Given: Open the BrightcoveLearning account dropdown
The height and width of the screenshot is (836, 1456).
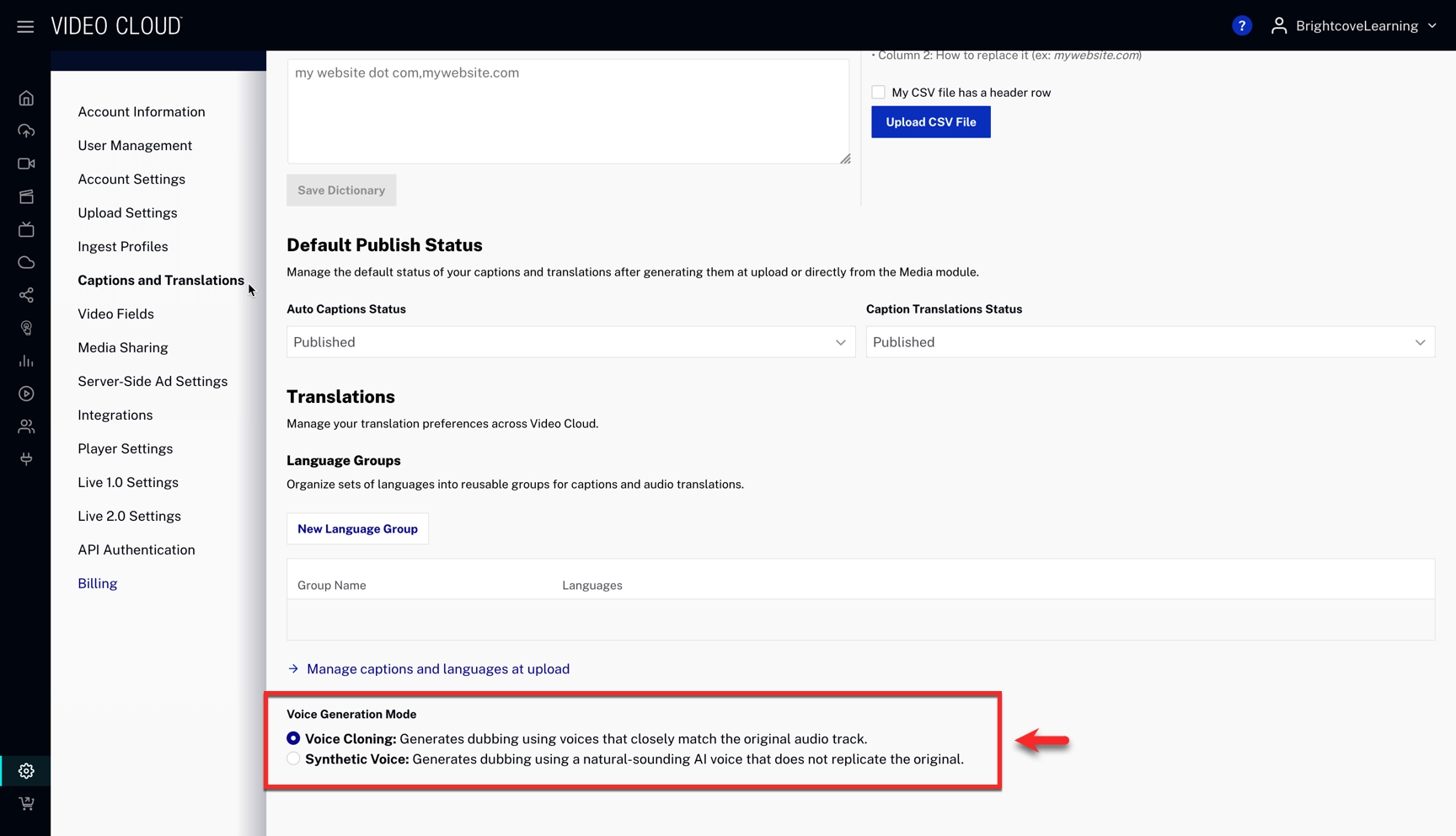Looking at the screenshot, I should [1354, 26].
